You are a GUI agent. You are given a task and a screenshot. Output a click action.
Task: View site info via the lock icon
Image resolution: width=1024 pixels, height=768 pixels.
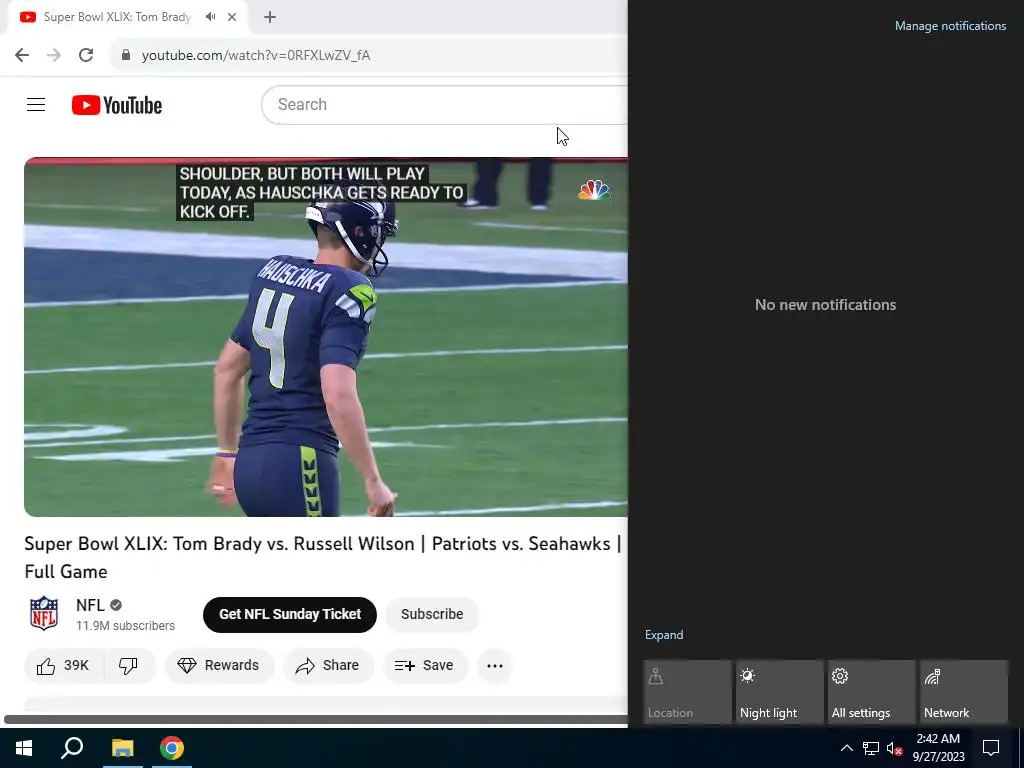(126, 55)
